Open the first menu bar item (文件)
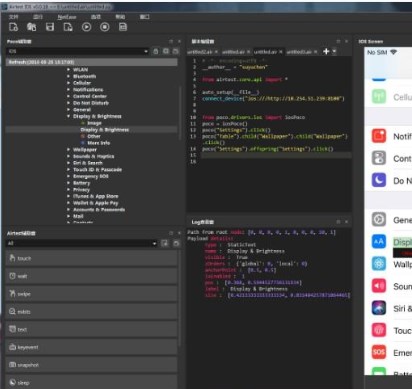 point(14,17)
